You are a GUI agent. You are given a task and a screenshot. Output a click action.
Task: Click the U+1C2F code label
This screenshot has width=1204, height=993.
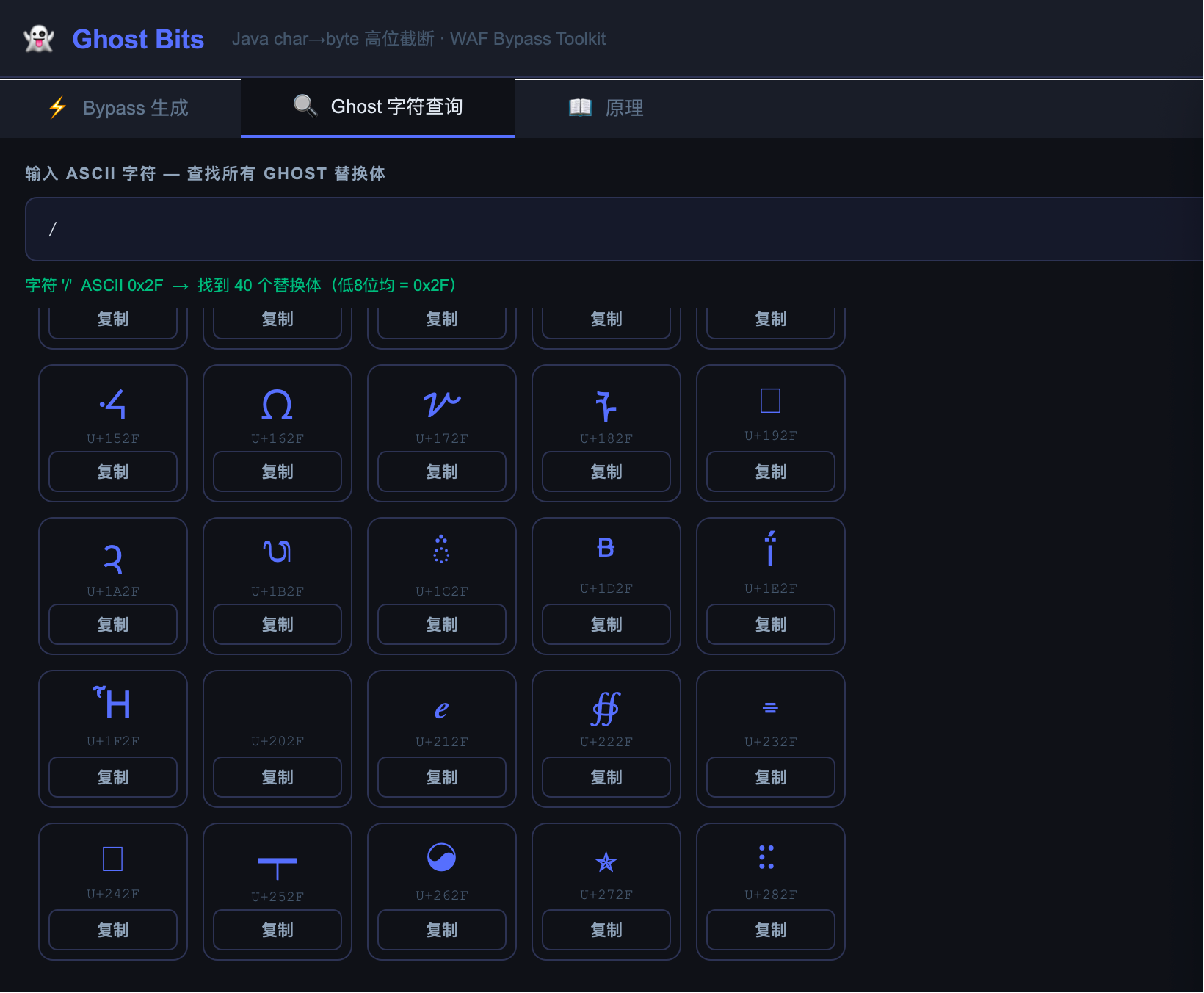tap(442, 591)
